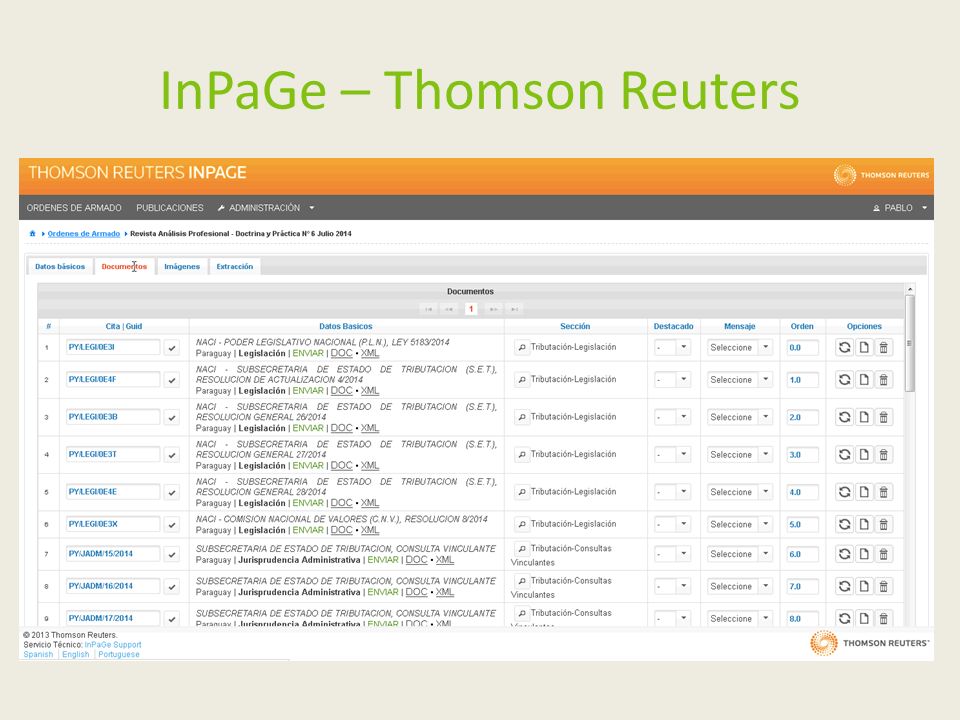960x720 pixels.
Task: Select pager page number 1
Action: coord(471,309)
